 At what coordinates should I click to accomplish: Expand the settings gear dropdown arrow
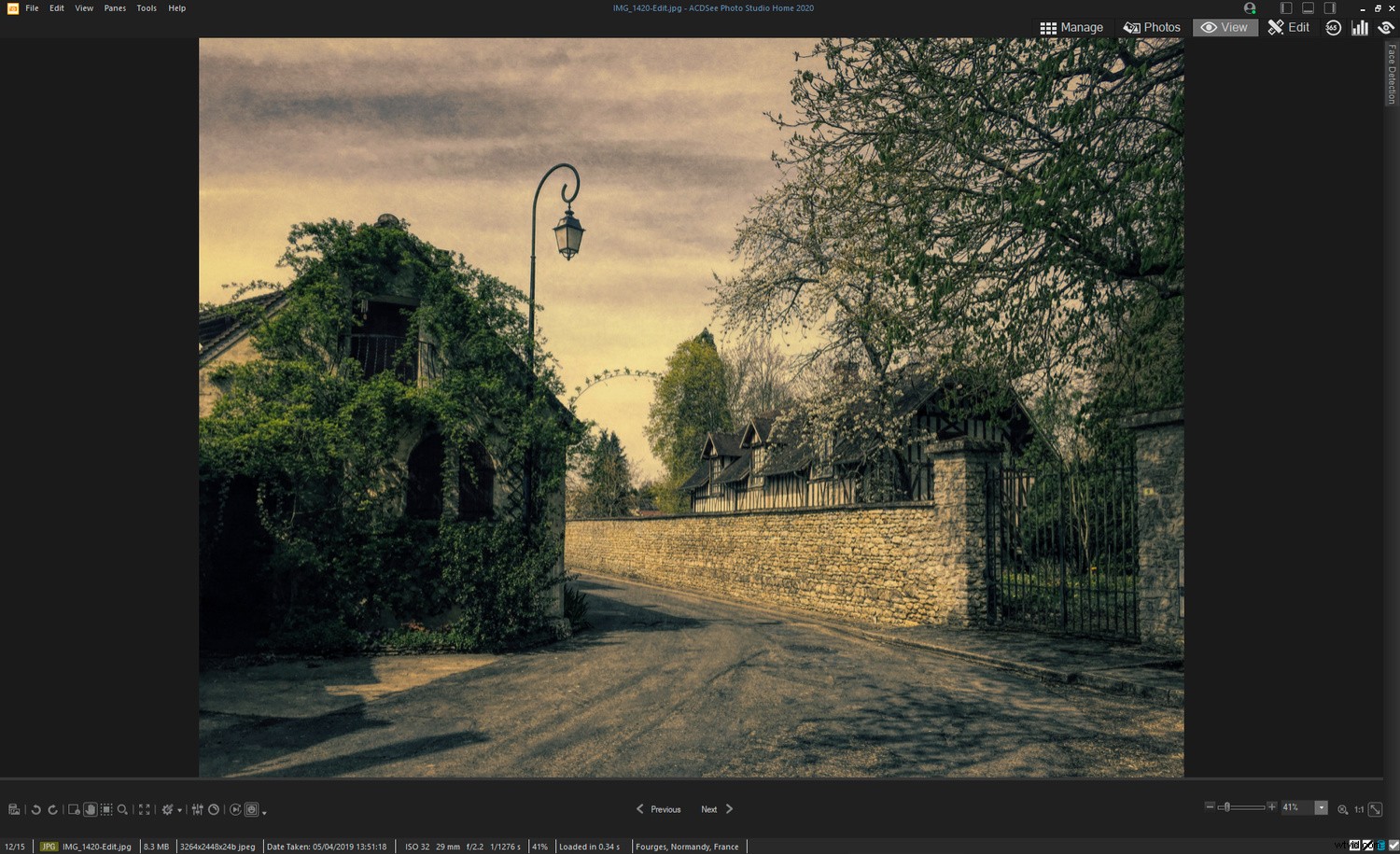tap(178, 809)
